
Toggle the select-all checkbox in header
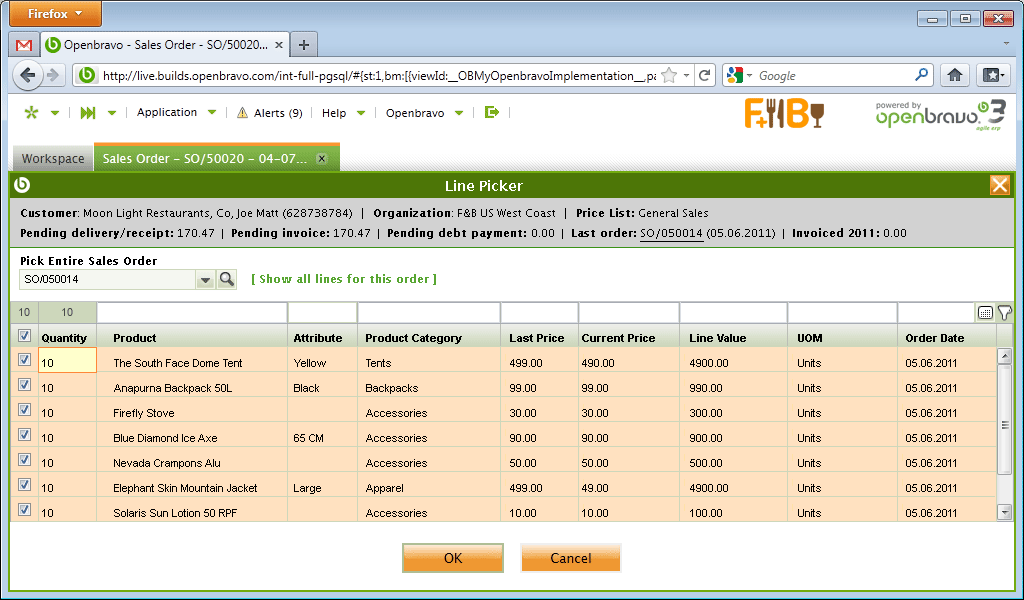[x=24, y=336]
